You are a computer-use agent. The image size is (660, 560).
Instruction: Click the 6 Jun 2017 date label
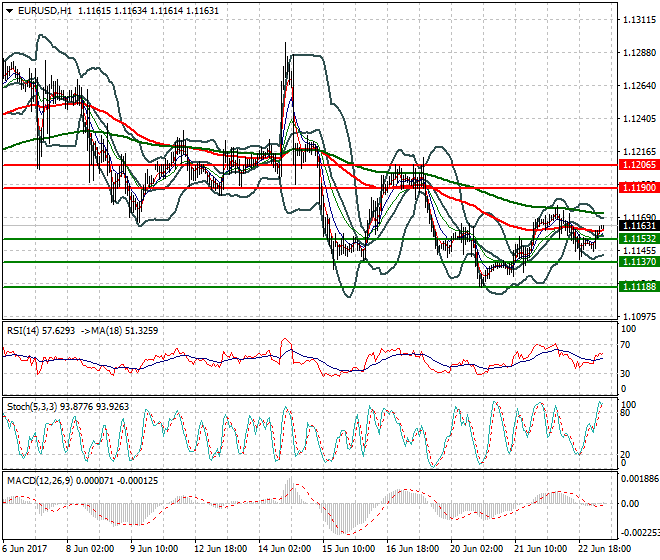[x=27, y=549]
